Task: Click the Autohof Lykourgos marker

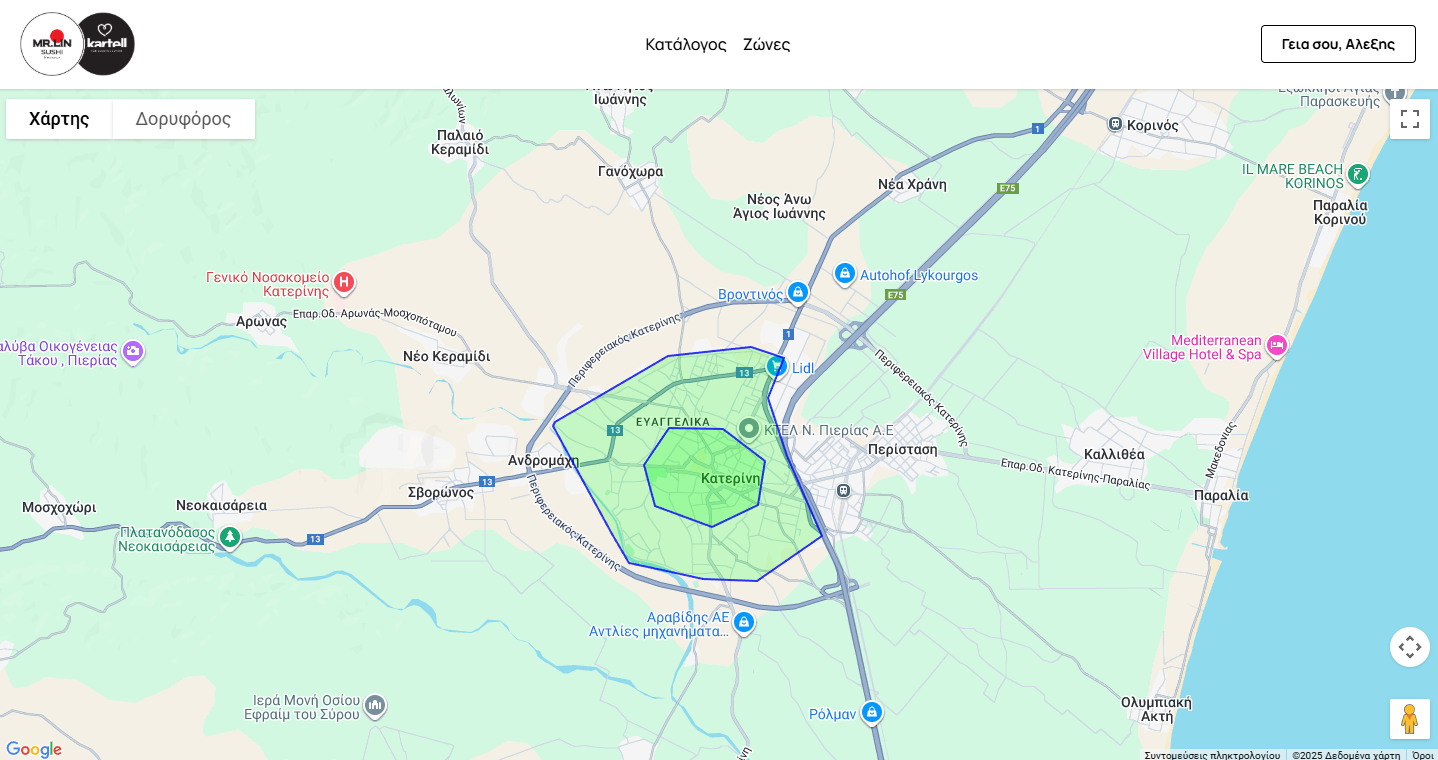Action: click(845, 273)
